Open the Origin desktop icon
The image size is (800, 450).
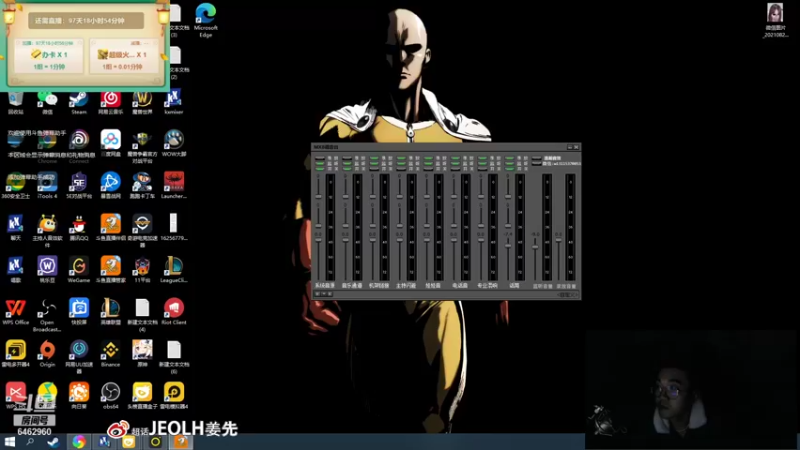[47, 354]
